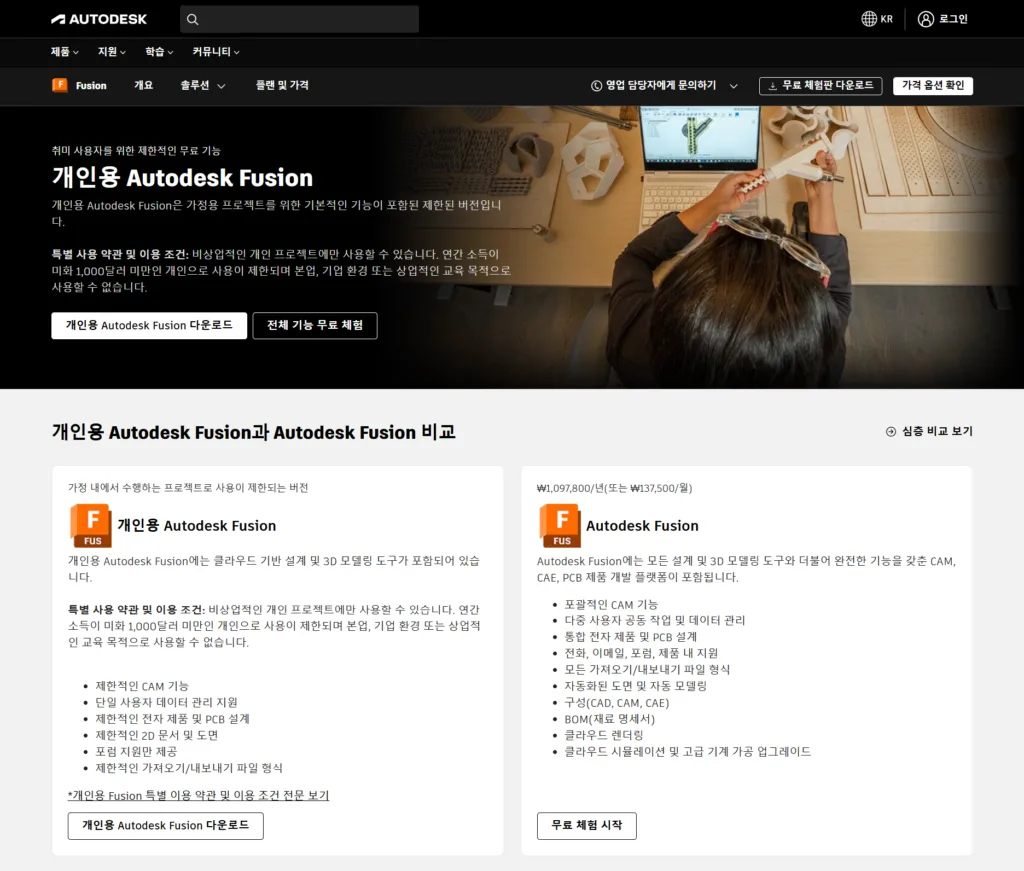
Task: Click the BOM(재료 명세서) bullet
Action: pos(609,719)
